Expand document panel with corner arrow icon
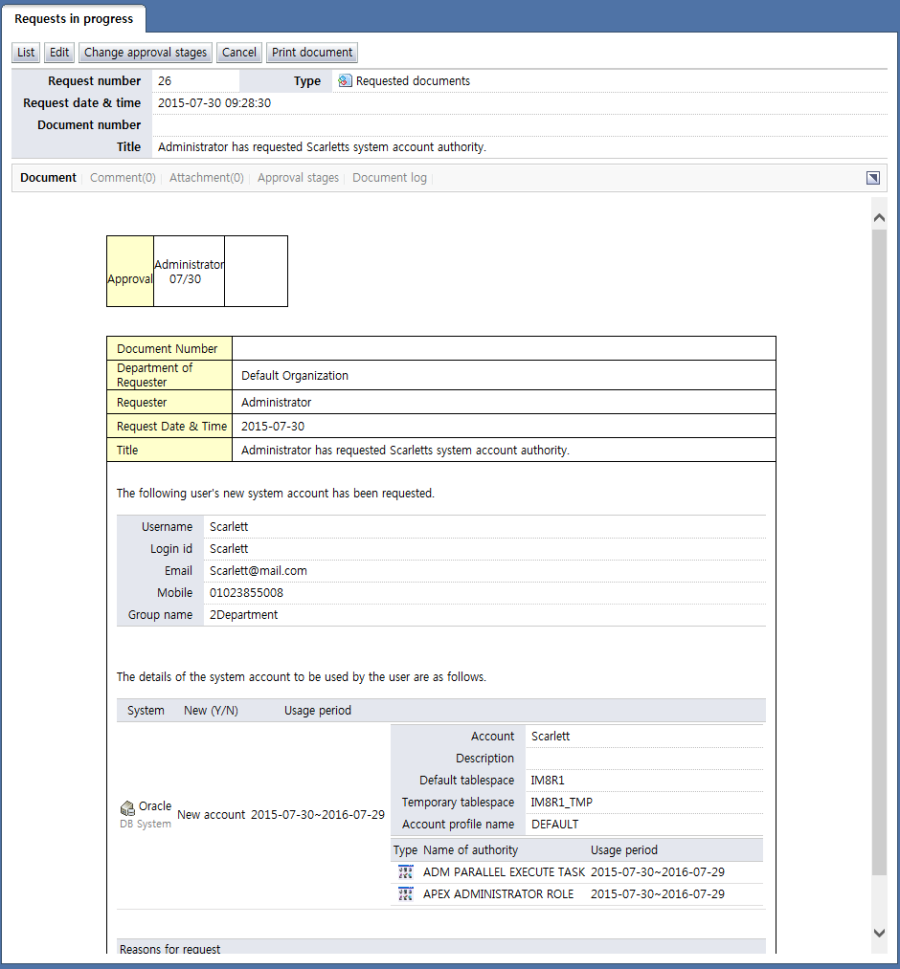Image resolution: width=900 pixels, height=969 pixels. tap(873, 178)
